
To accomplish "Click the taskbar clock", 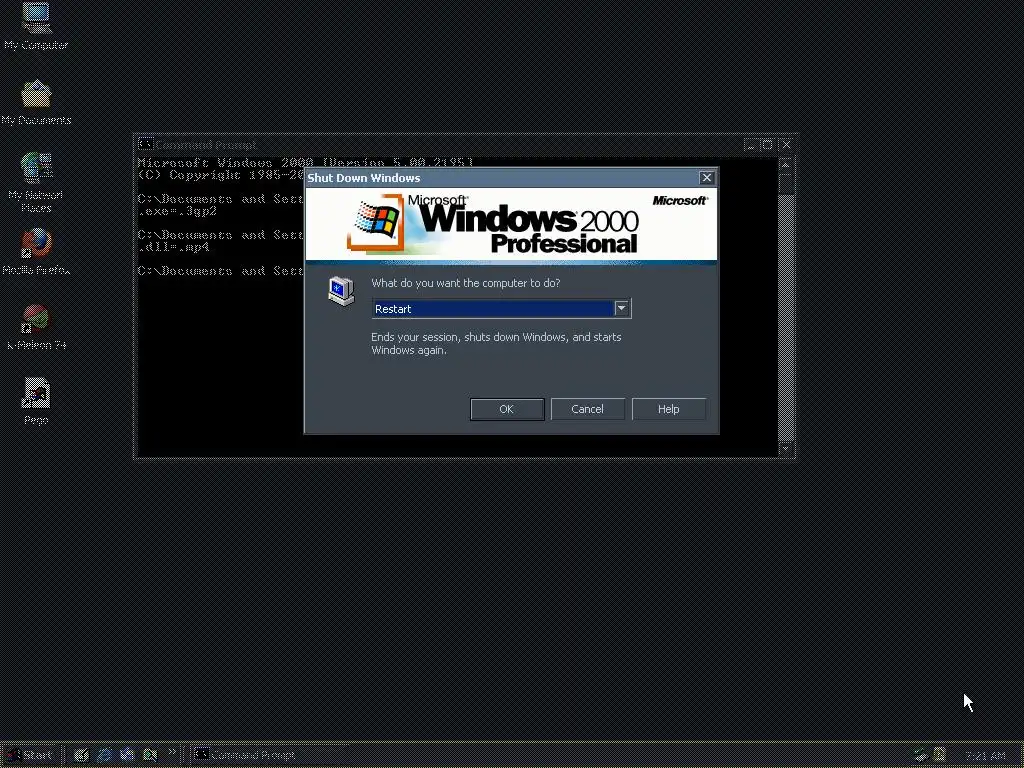I will point(985,756).
